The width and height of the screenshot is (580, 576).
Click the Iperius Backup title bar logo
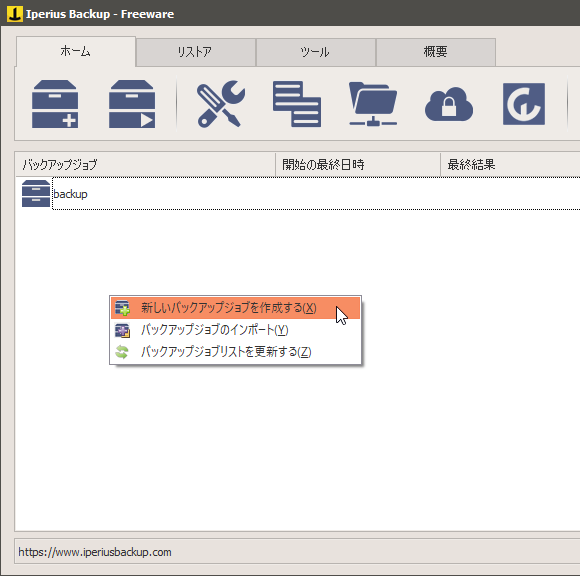coord(15,14)
